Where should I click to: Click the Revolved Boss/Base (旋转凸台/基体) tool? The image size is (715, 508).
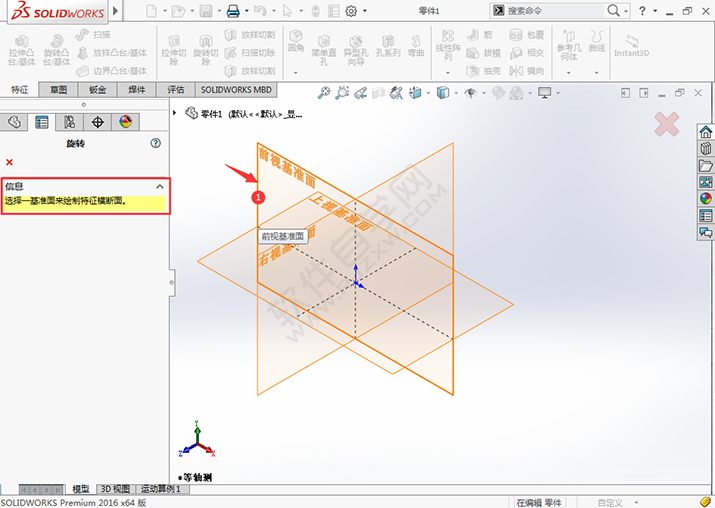tap(57, 50)
